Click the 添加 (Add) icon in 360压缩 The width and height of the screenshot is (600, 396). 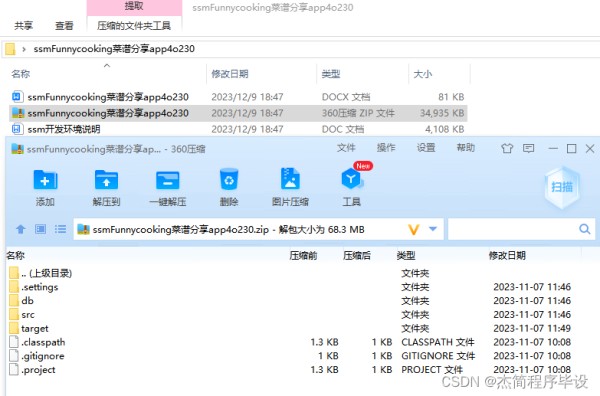pyautogui.click(x=45, y=180)
